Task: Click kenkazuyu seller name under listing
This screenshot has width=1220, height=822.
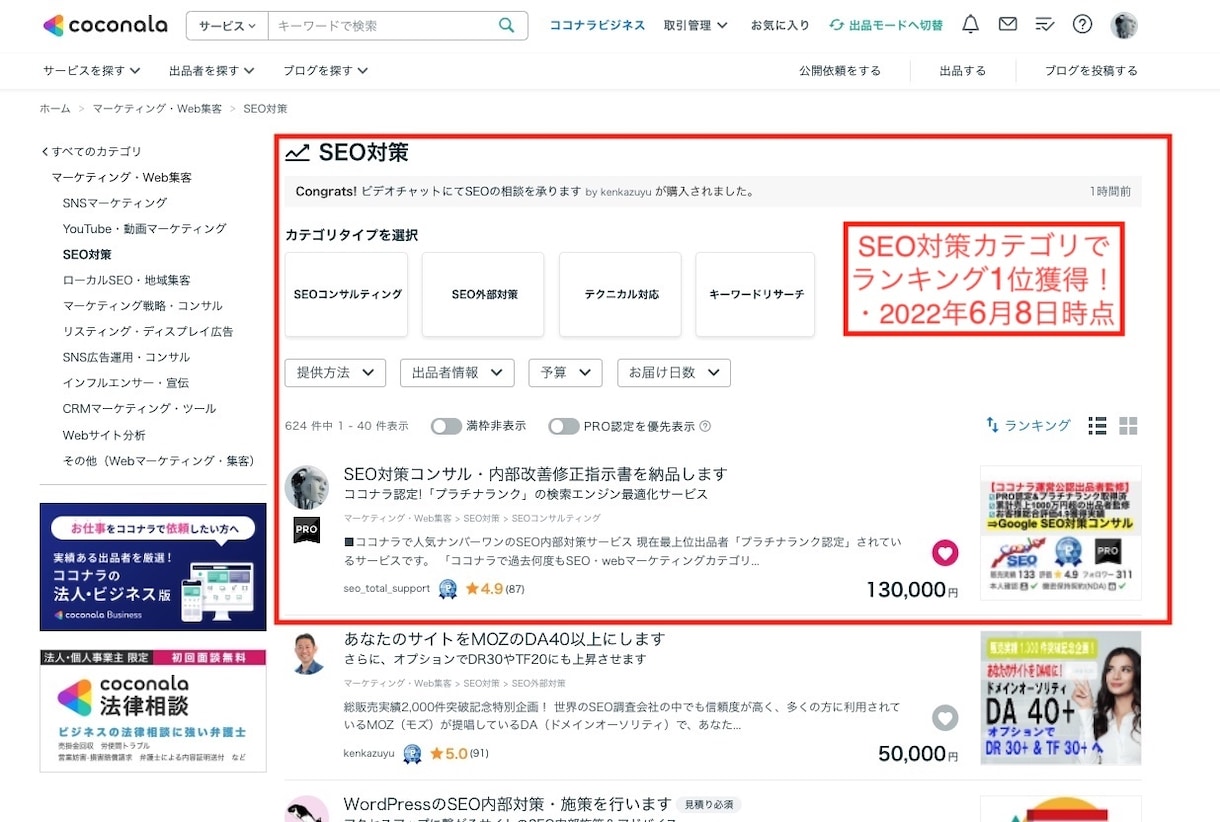Action: tap(368, 754)
